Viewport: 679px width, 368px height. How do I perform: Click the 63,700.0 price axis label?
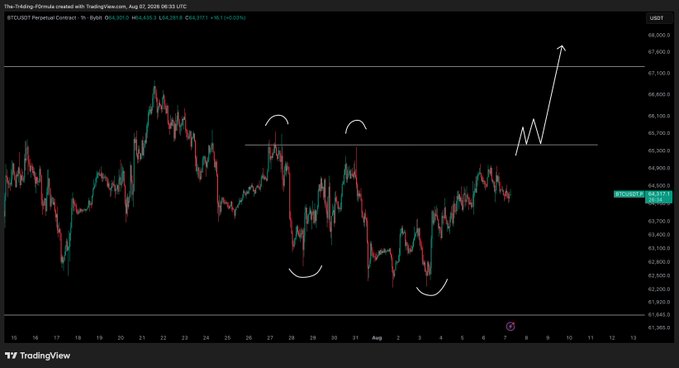click(x=659, y=221)
